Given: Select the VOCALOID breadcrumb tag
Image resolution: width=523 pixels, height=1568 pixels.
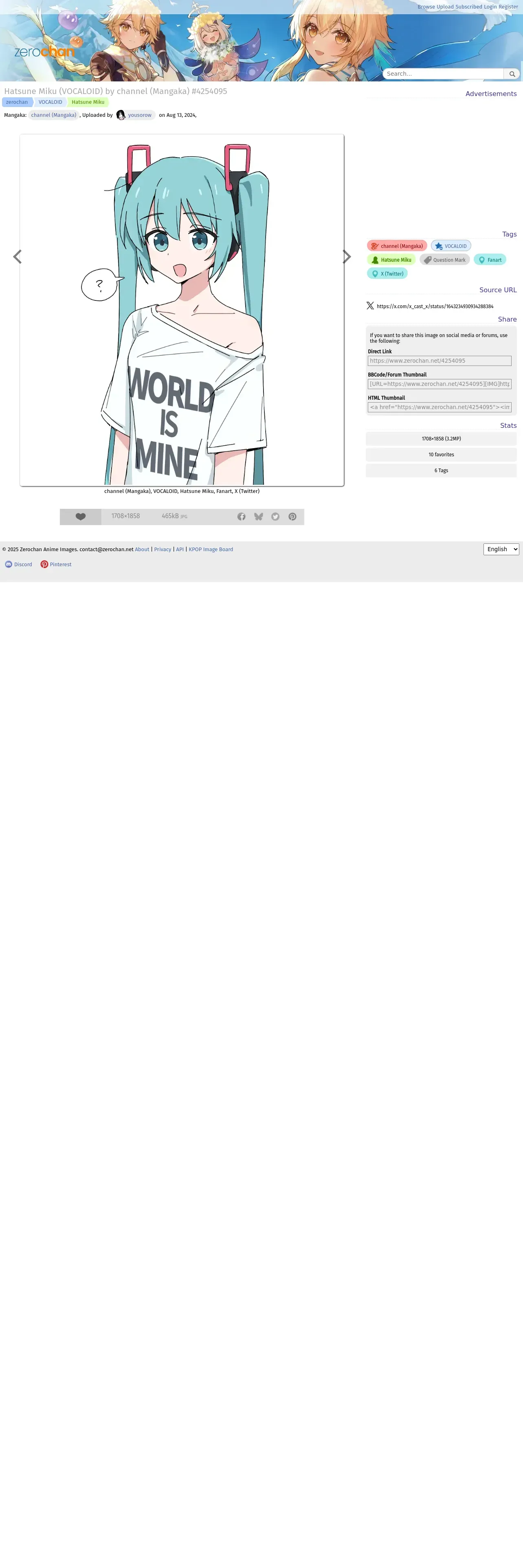Looking at the screenshot, I should tap(51, 102).
